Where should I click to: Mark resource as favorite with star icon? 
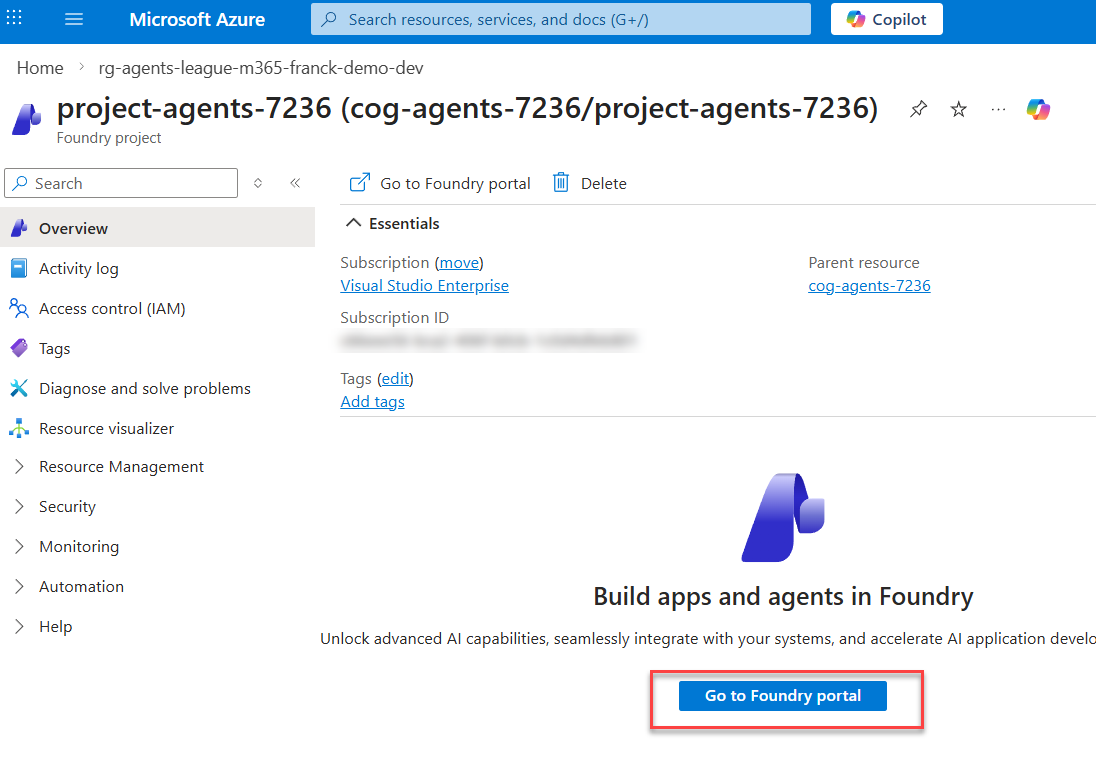(x=958, y=110)
